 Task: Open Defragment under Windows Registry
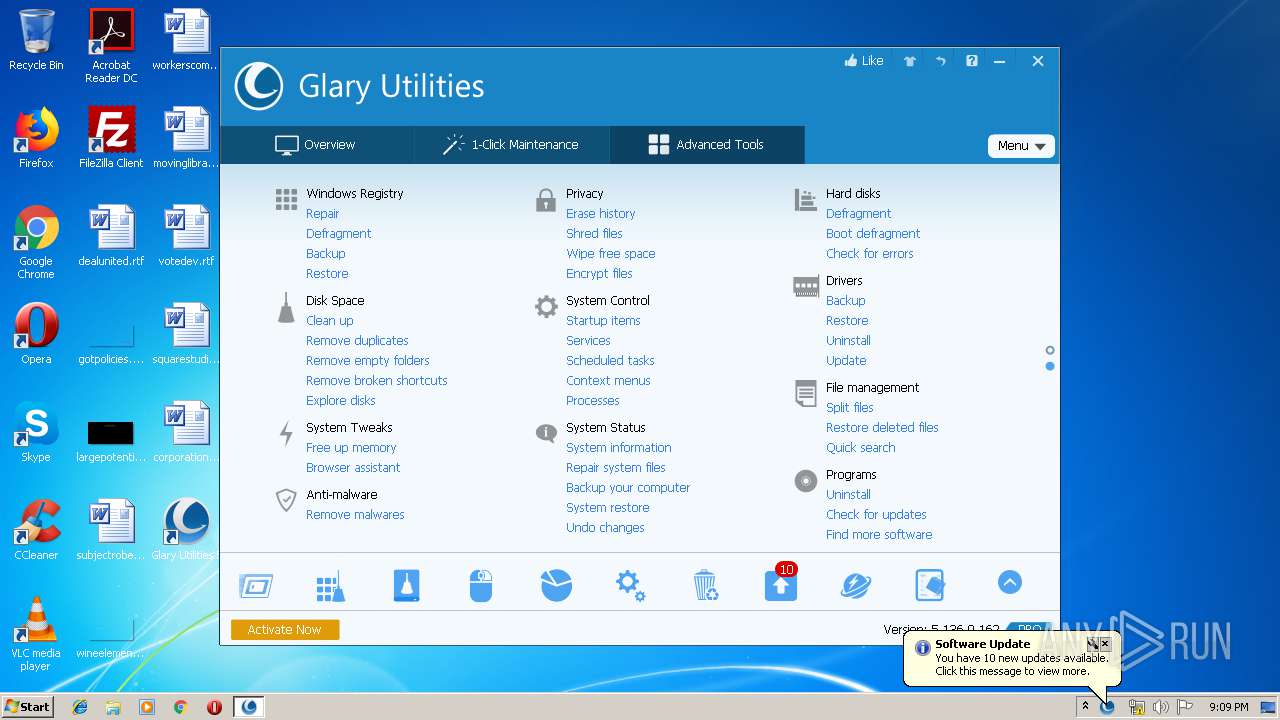[x=338, y=234]
